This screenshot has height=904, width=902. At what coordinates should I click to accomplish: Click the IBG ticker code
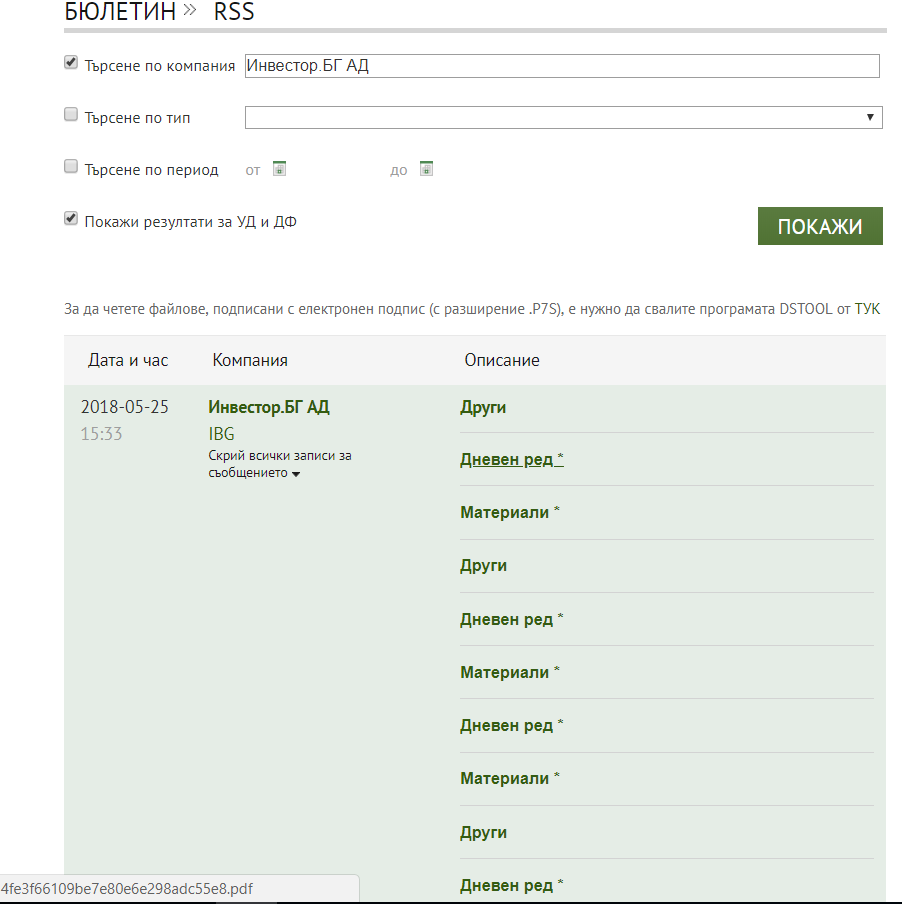221,434
